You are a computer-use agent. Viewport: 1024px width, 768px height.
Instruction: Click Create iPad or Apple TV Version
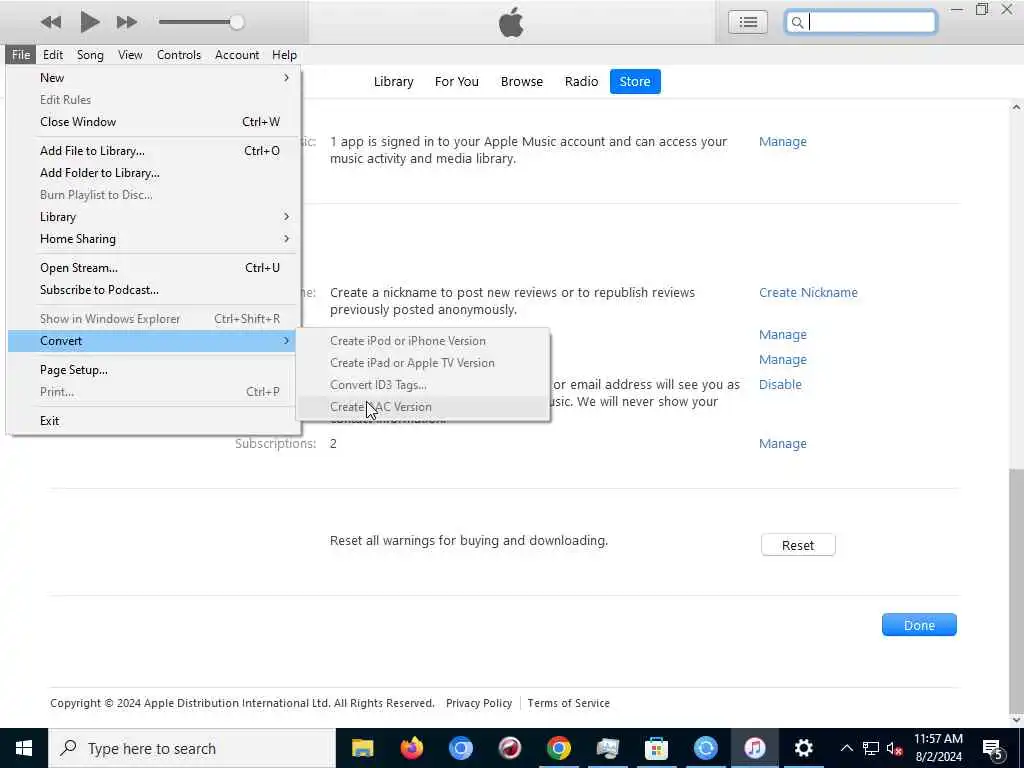click(x=423, y=363)
